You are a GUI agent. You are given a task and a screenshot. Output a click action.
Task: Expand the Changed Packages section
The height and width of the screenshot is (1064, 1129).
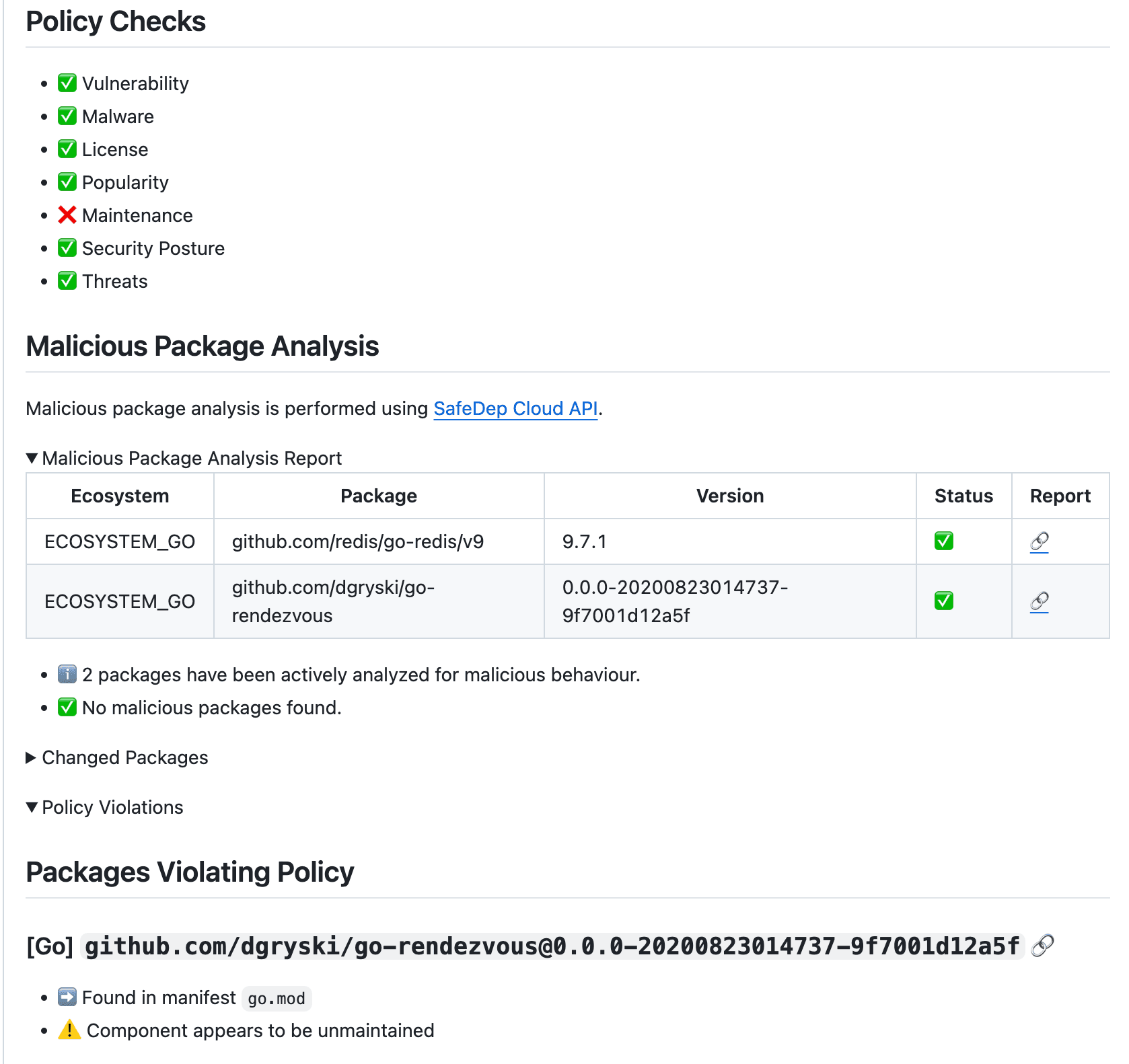pos(117,757)
